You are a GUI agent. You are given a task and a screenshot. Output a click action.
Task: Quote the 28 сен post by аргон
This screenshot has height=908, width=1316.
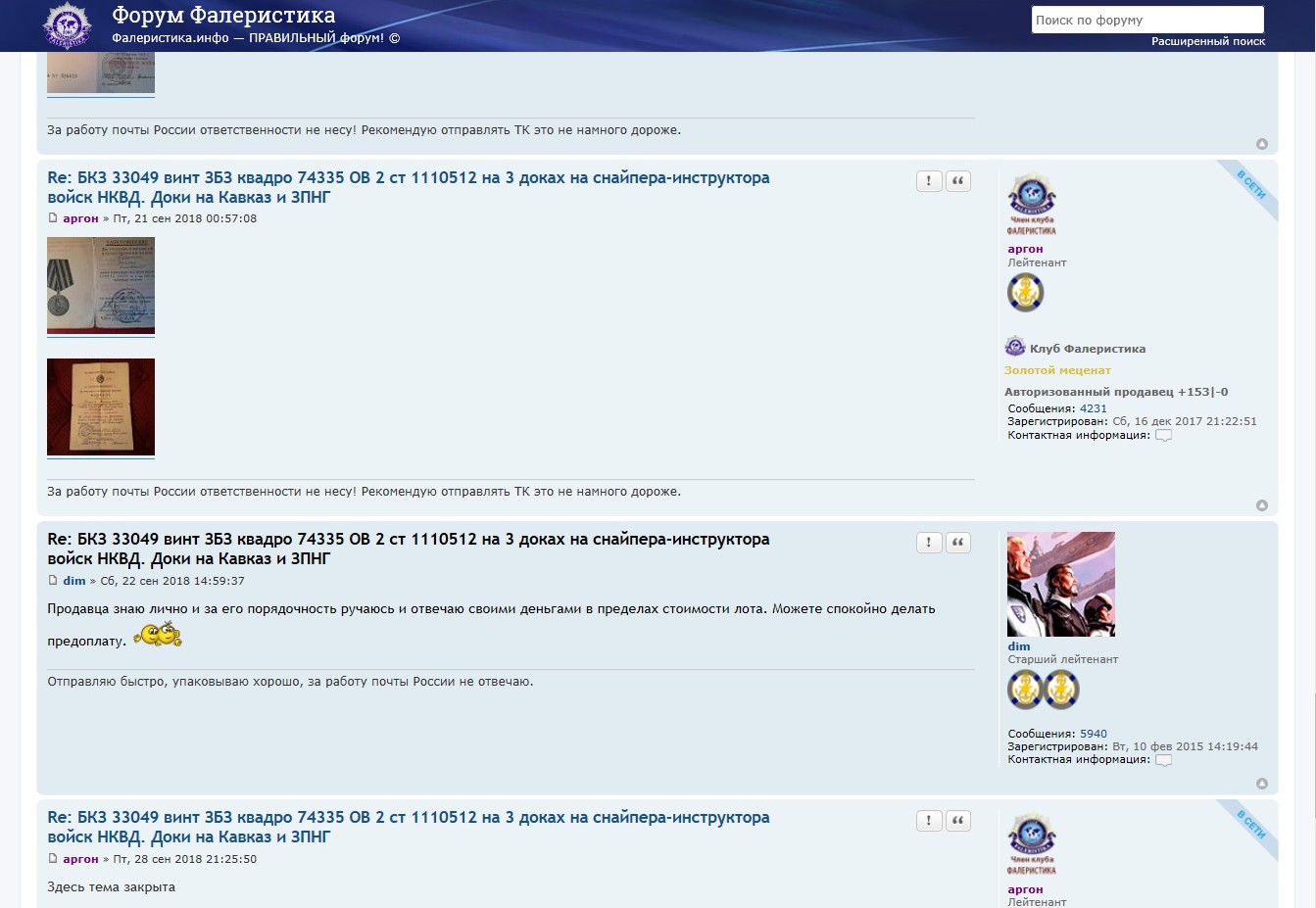957,821
